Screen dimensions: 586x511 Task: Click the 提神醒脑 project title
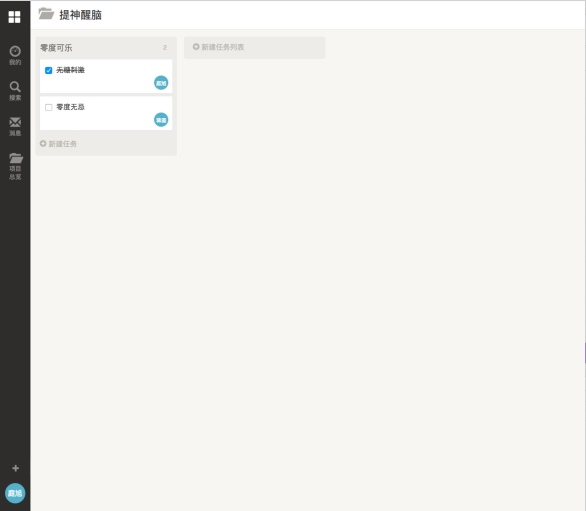(x=80, y=15)
